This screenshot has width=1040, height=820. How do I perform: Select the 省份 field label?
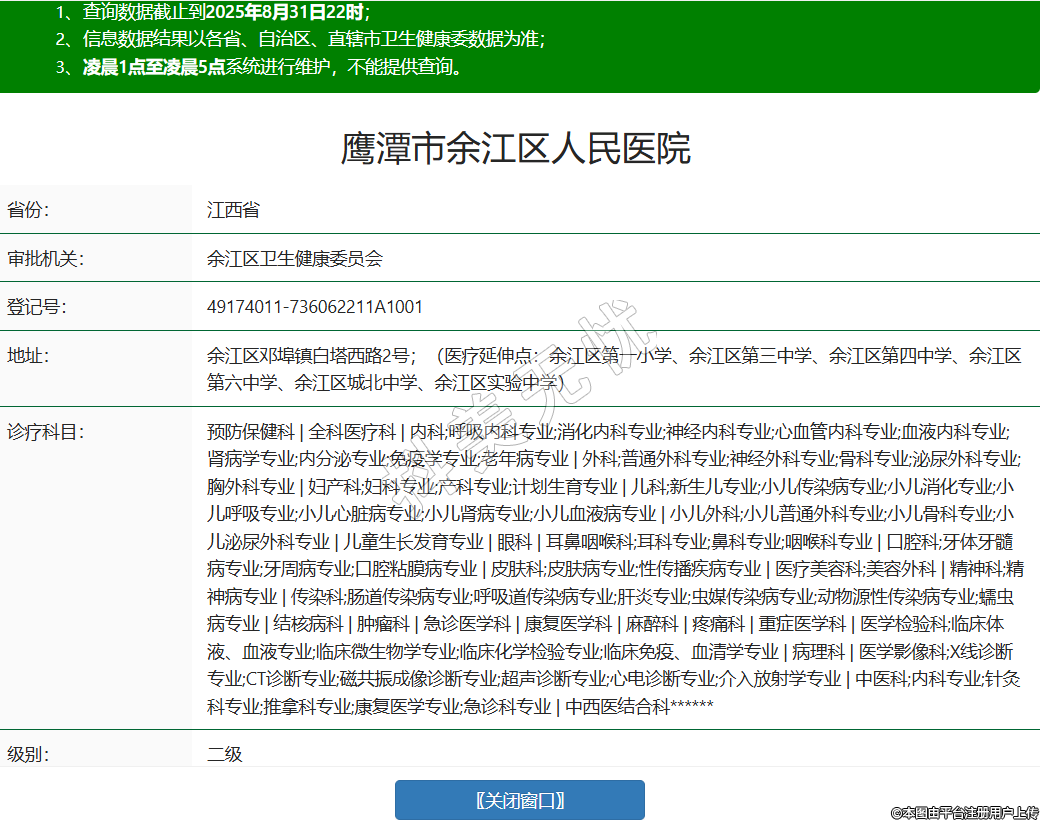[28, 210]
